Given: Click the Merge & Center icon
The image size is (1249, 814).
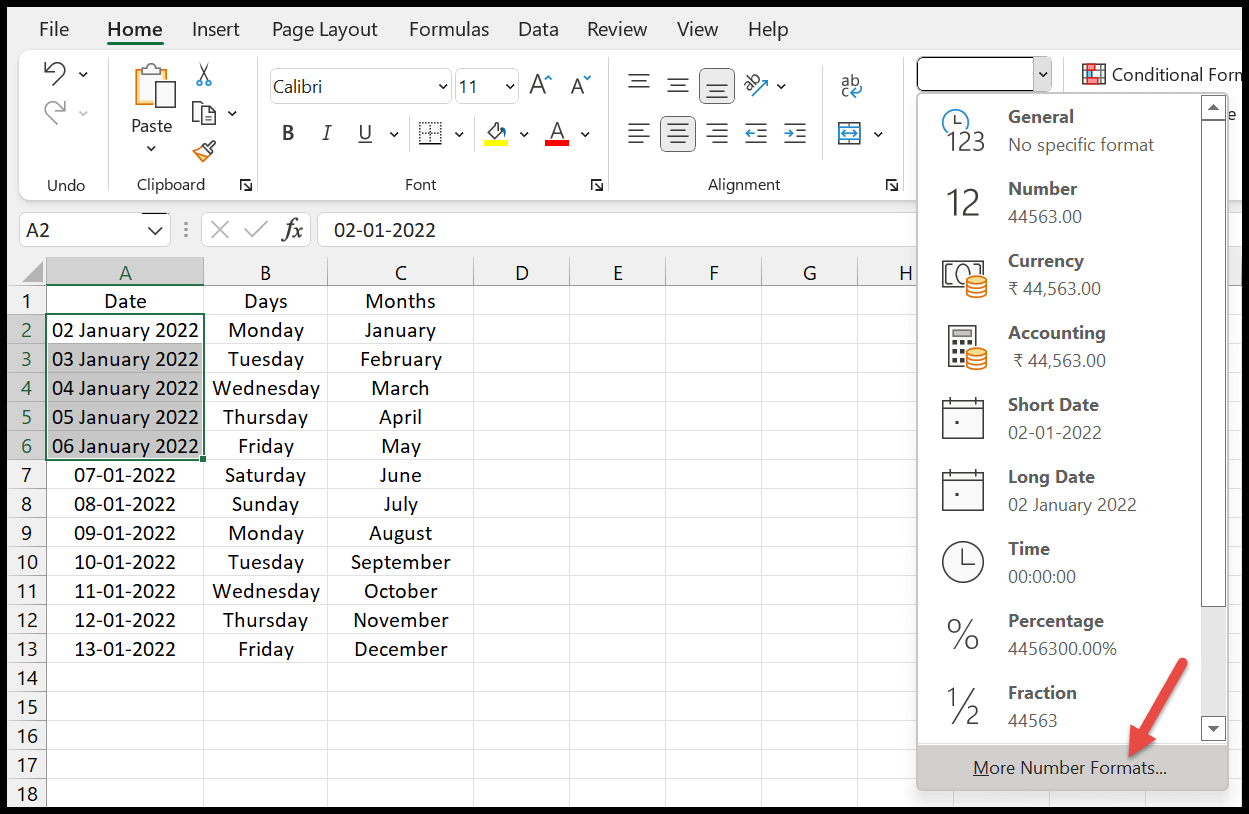Looking at the screenshot, I should click(x=849, y=133).
